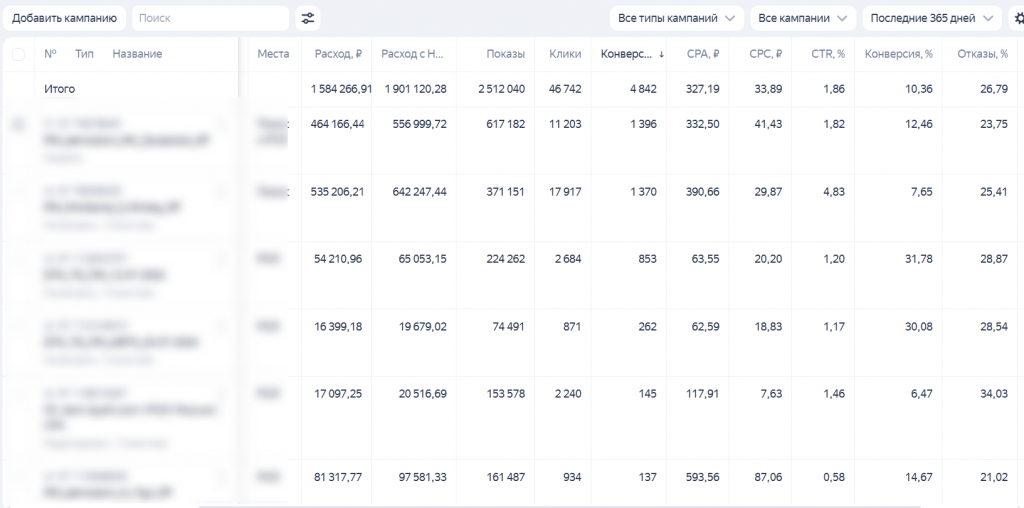Select conversions value 1 396

click(644, 124)
